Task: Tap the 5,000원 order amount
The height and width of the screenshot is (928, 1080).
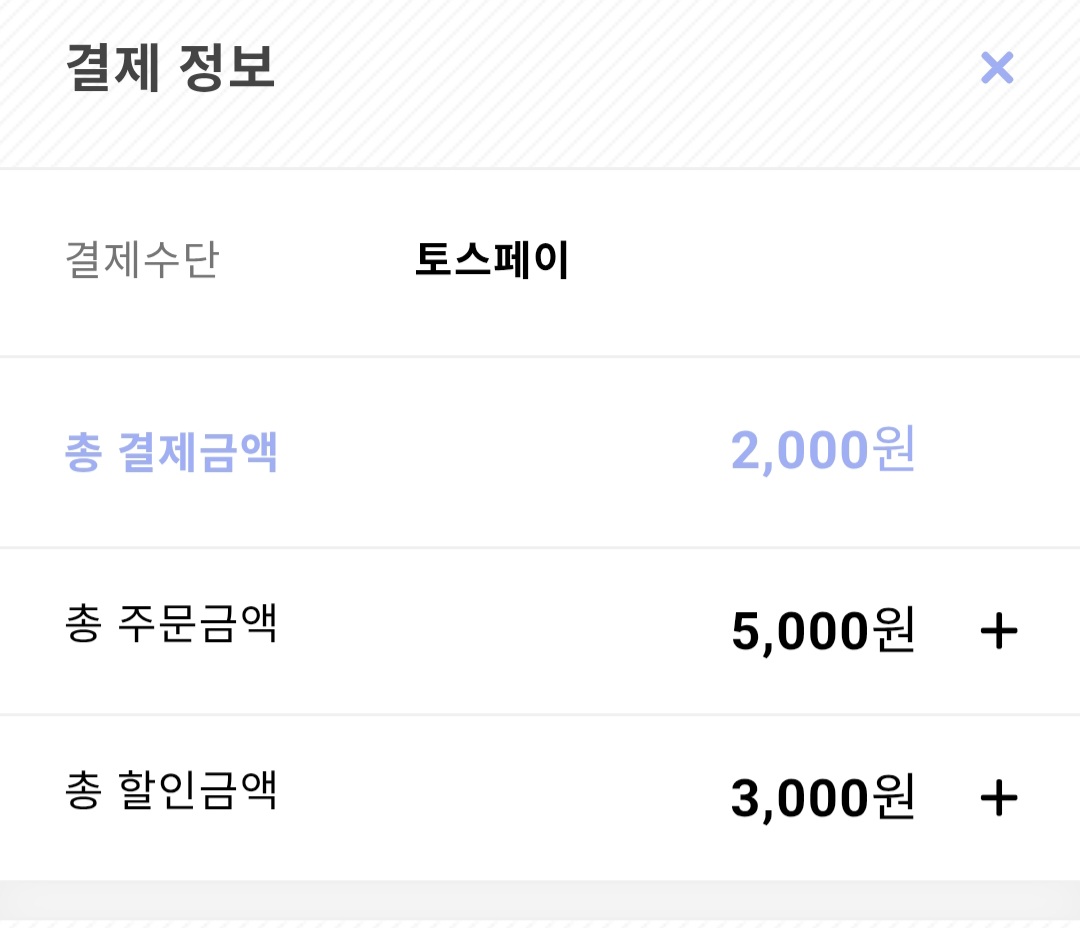Action: pos(822,631)
